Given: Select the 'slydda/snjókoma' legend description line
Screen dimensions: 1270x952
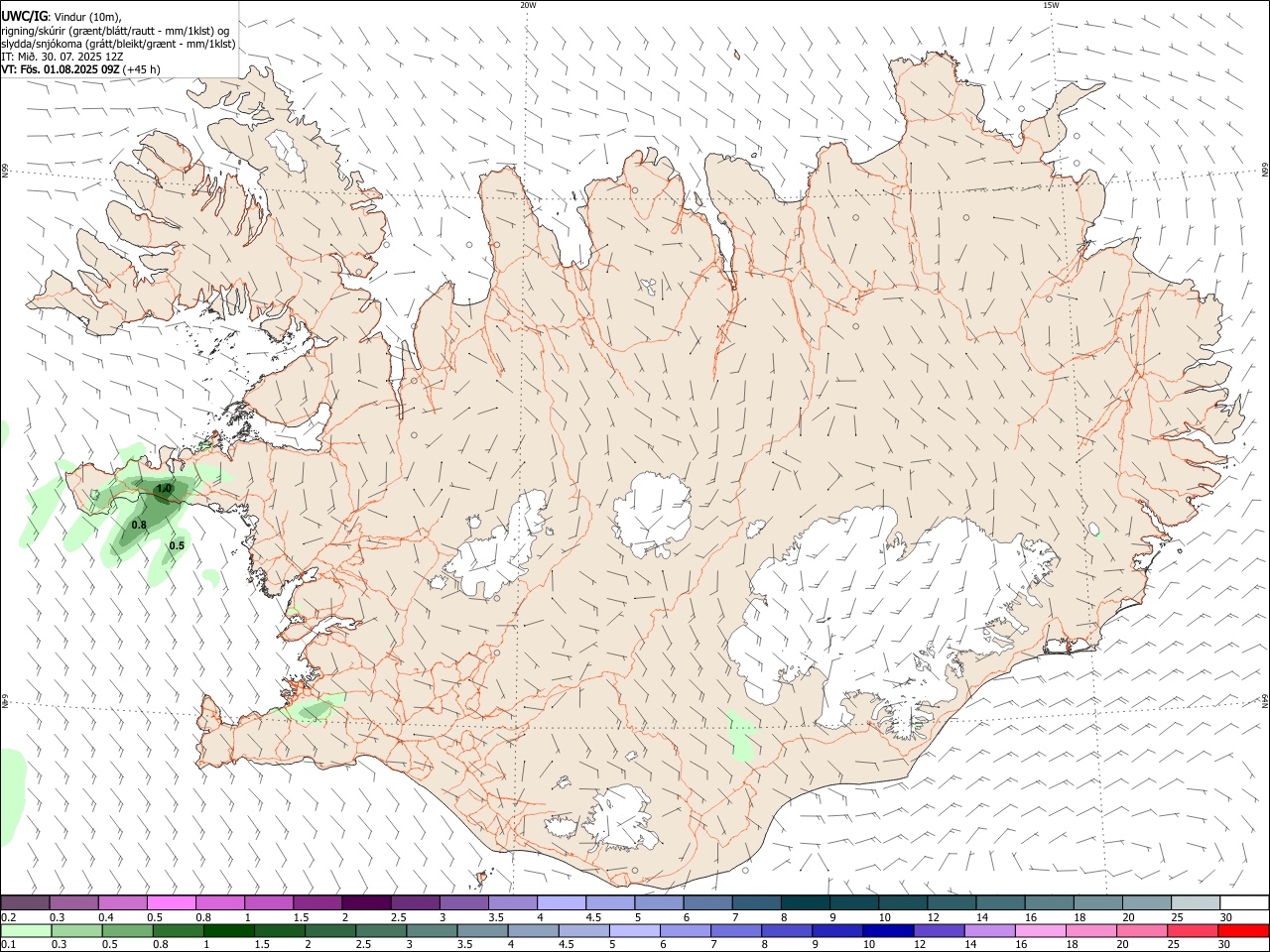Looking at the screenshot, I should coord(118,44).
